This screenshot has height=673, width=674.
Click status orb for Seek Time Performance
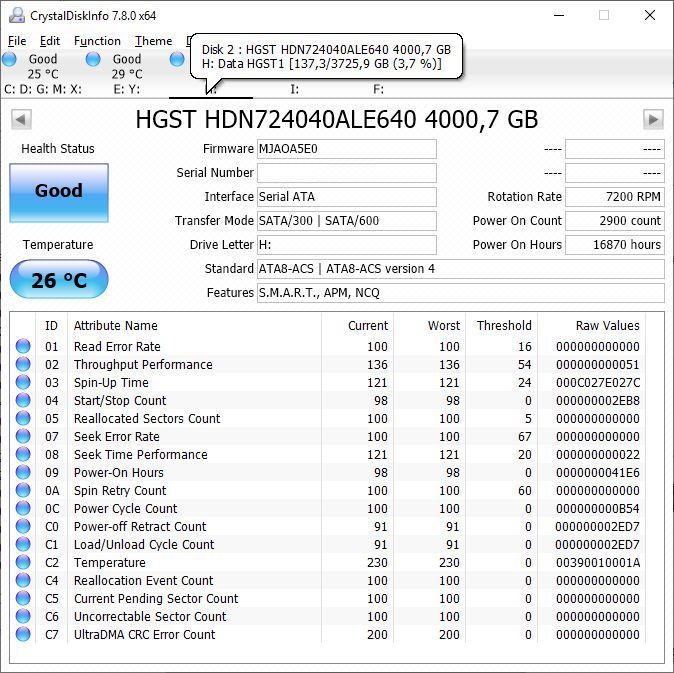tap(23, 454)
